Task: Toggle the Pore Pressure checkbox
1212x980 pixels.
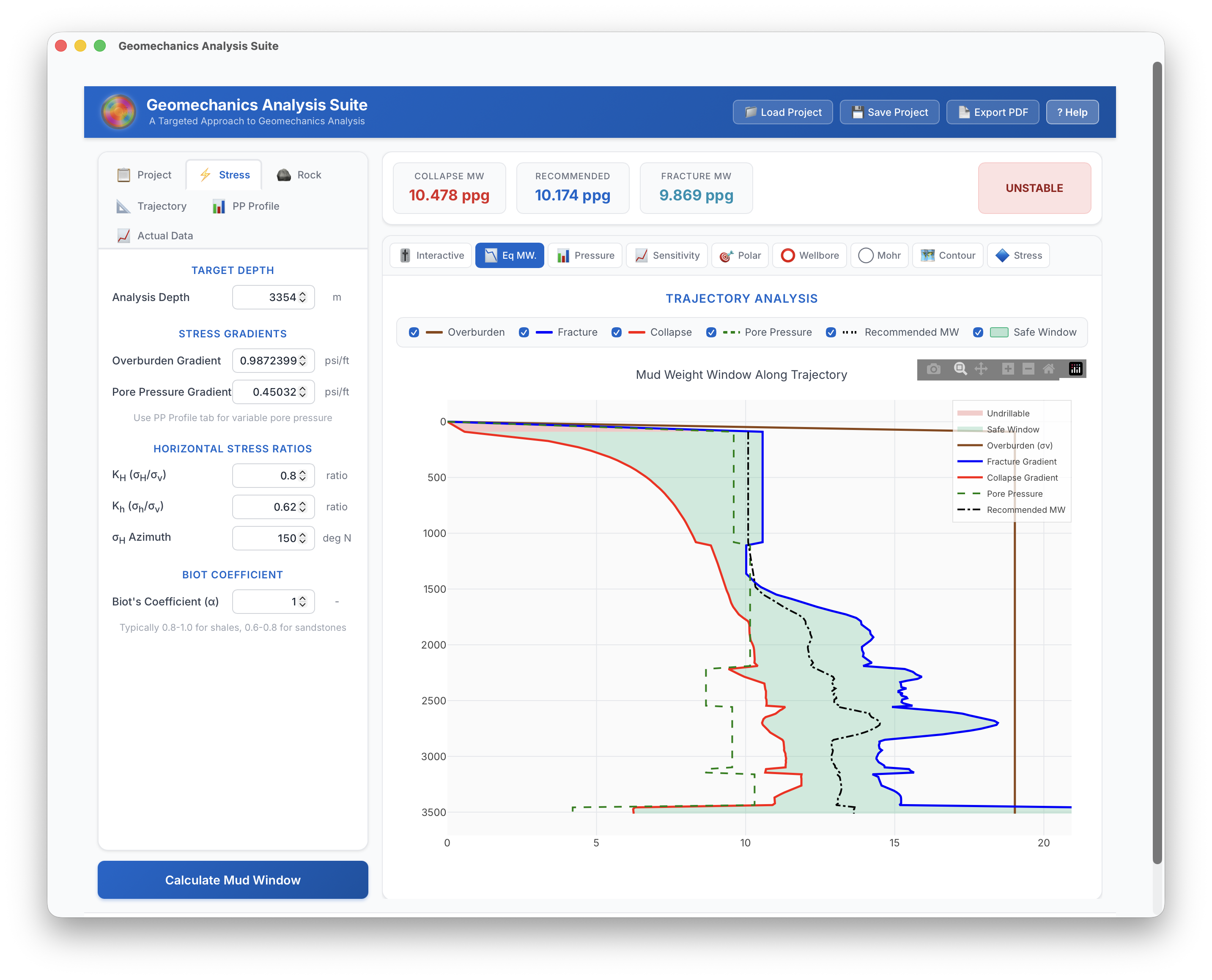Action: click(x=711, y=332)
